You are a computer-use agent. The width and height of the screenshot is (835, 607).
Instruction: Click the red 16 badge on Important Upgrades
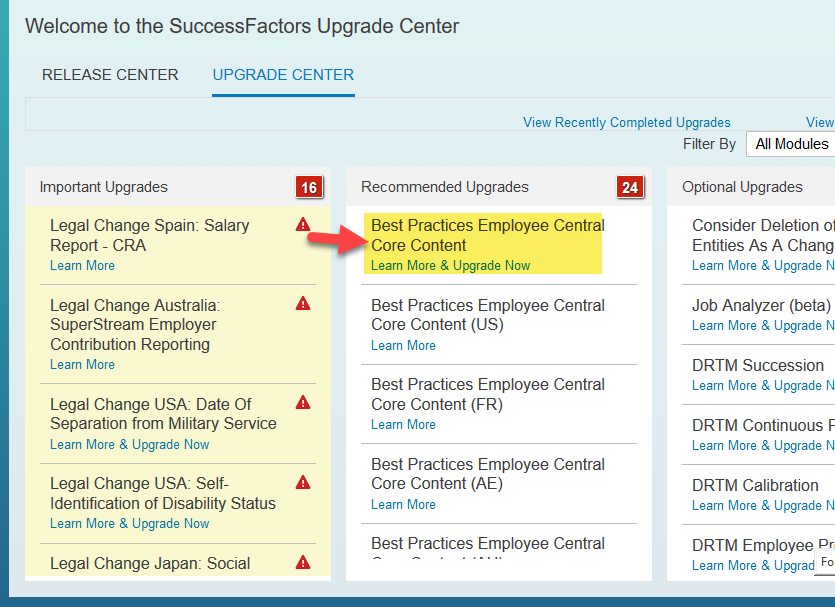(309, 187)
